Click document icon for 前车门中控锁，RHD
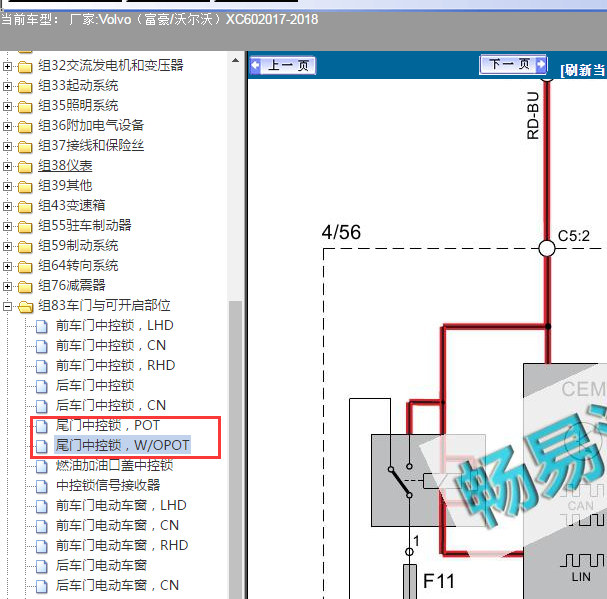The height and width of the screenshot is (599, 607). pos(42,366)
